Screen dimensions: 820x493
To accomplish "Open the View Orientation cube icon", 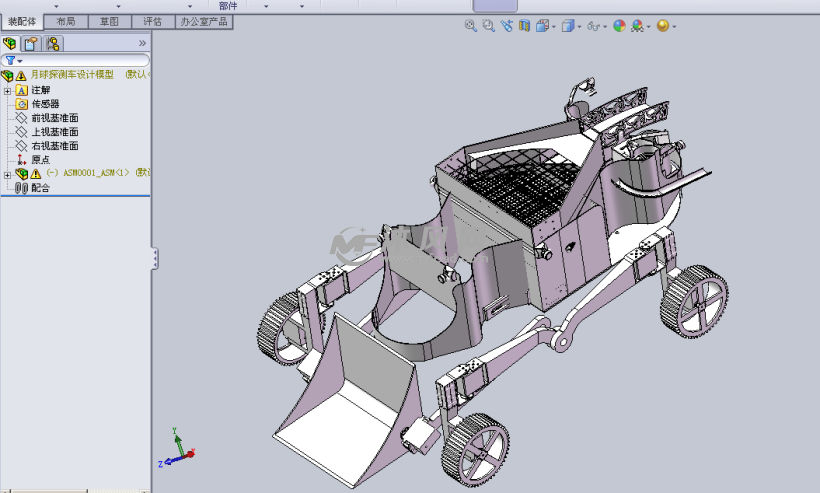I will pyautogui.click(x=542, y=26).
